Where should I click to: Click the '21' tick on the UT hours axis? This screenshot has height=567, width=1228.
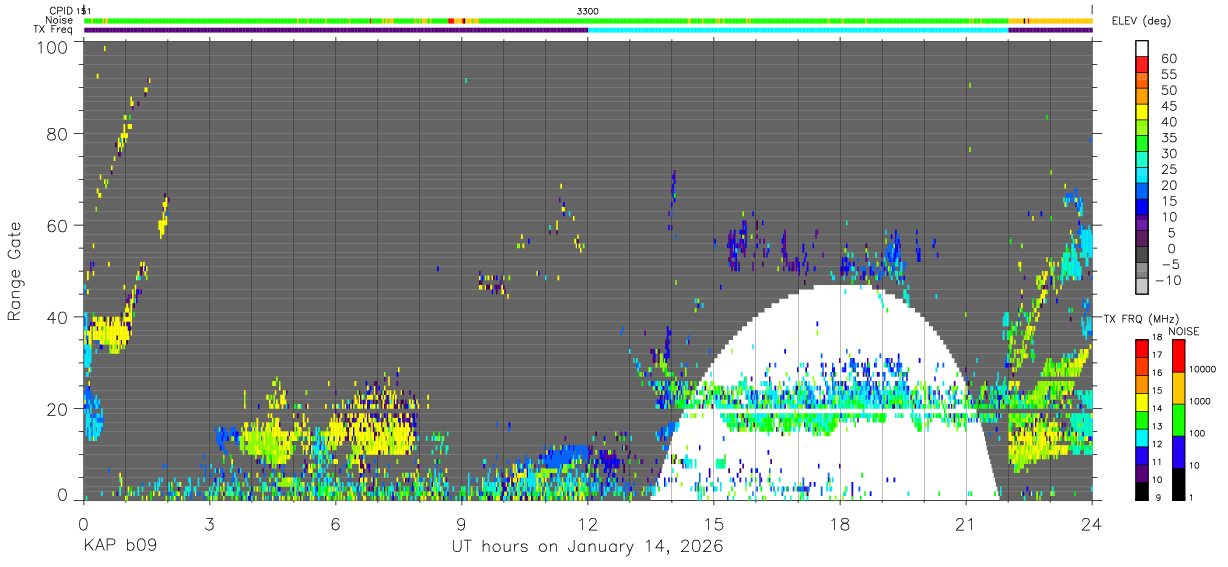tap(966, 523)
